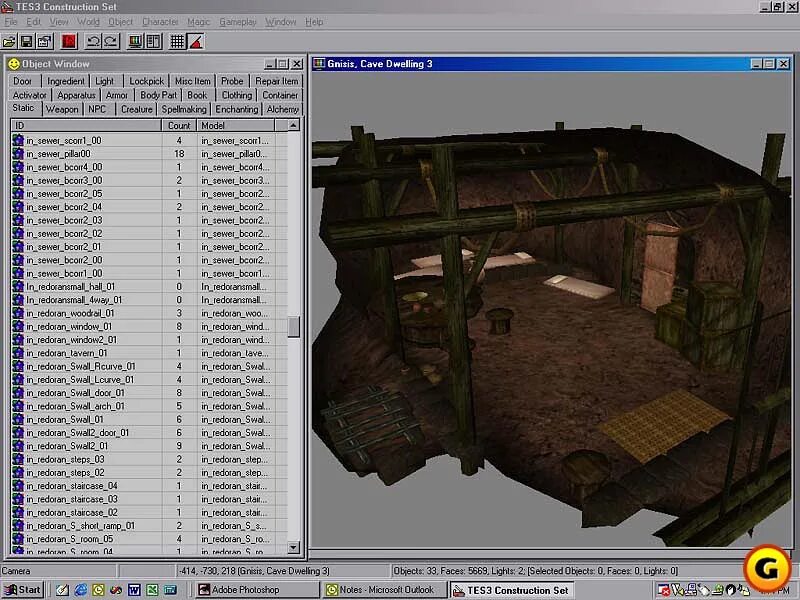Switch to the Book tab
The height and width of the screenshot is (600, 800).
click(x=197, y=95)
